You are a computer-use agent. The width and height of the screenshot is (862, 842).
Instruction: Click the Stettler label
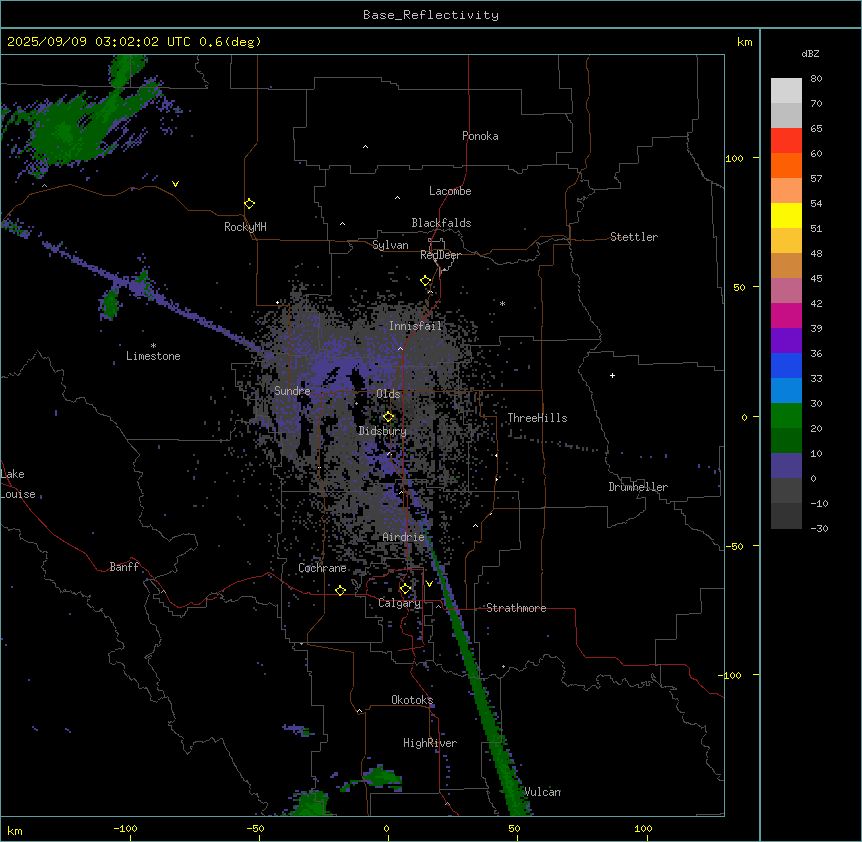[634, 237]
